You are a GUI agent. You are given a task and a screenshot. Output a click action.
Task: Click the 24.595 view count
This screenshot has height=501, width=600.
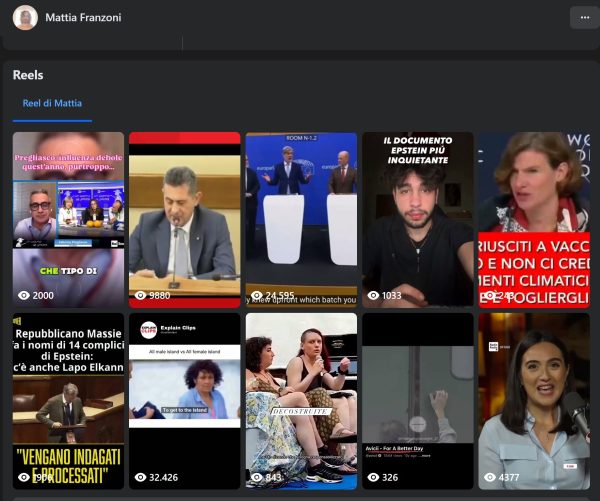pyautogui.click(x=280, y=295)
